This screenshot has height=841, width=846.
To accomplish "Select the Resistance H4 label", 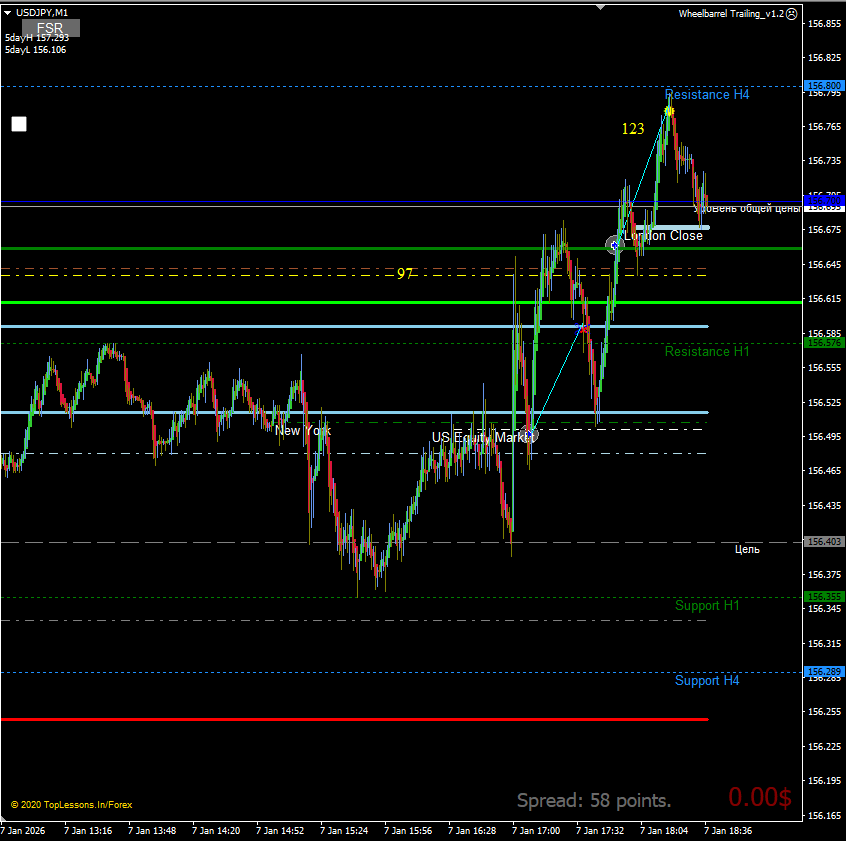I will point(707,94).
